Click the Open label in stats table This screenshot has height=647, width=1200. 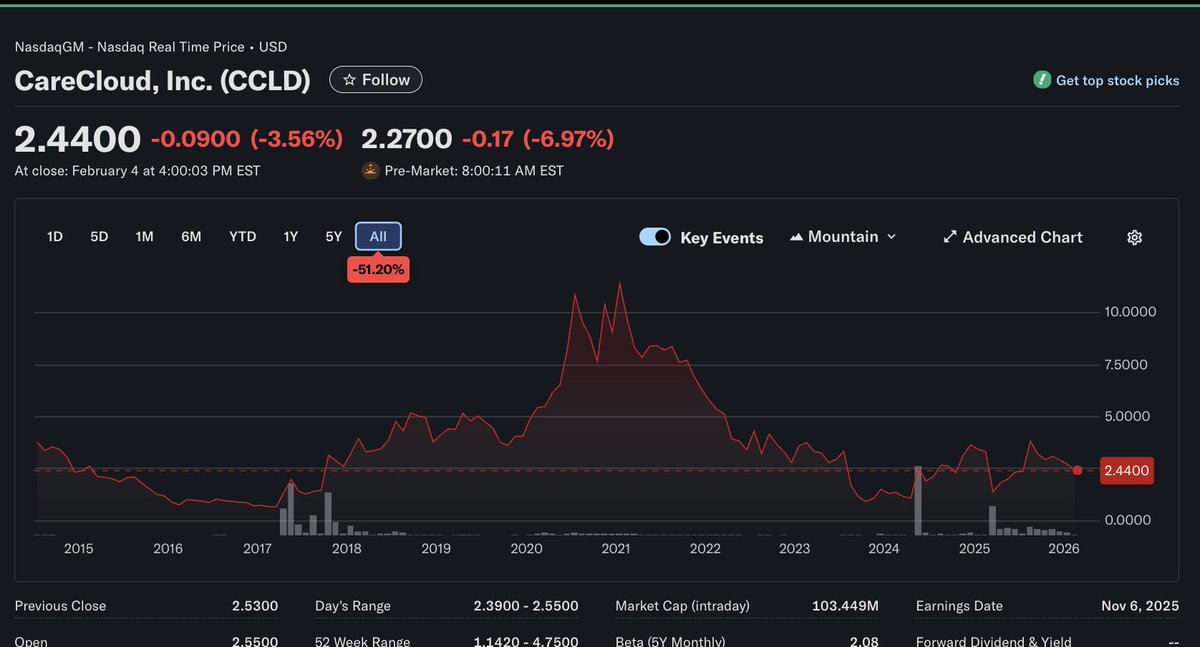[x=31, y=641]
